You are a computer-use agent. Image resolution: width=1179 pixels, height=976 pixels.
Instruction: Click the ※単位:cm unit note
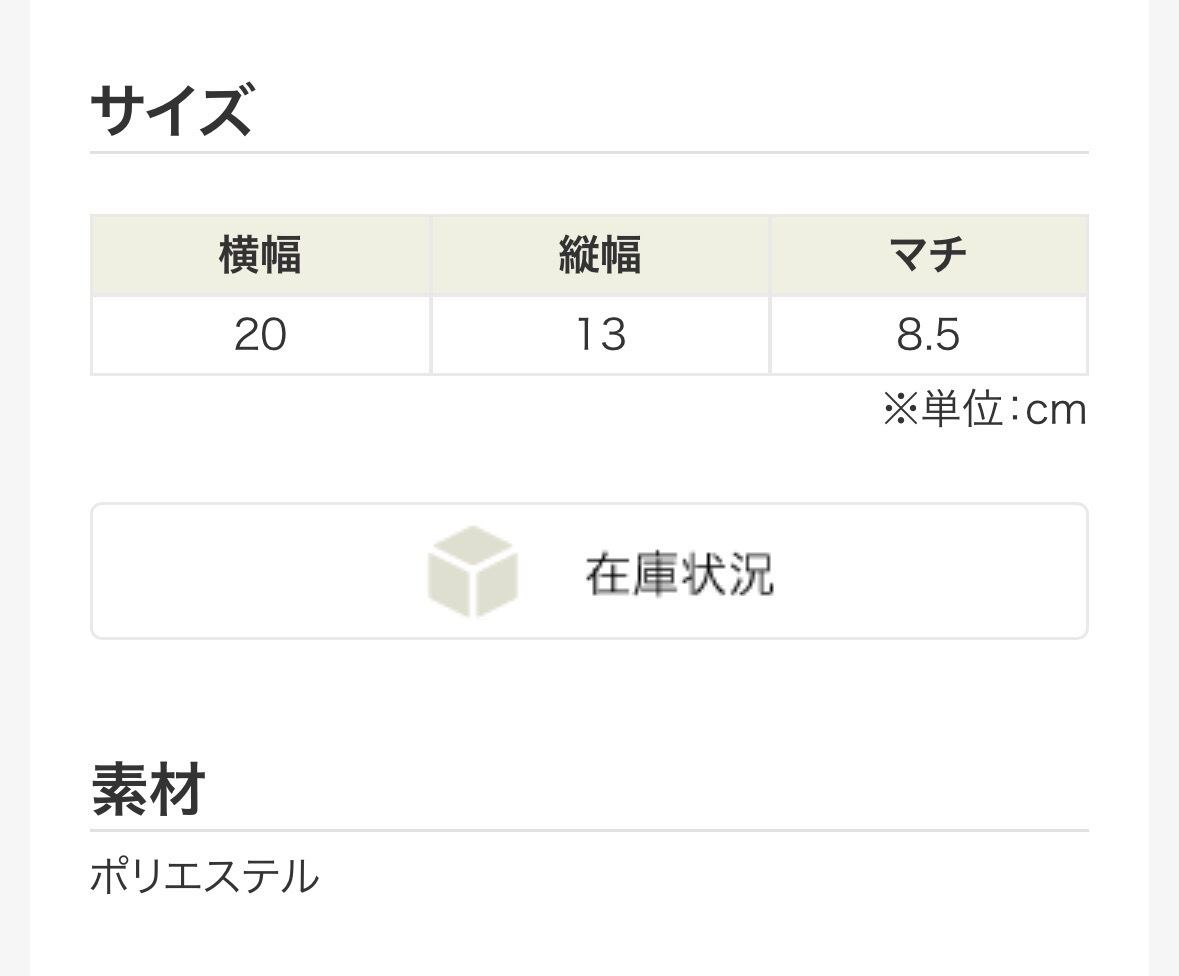tap(985, 410)
